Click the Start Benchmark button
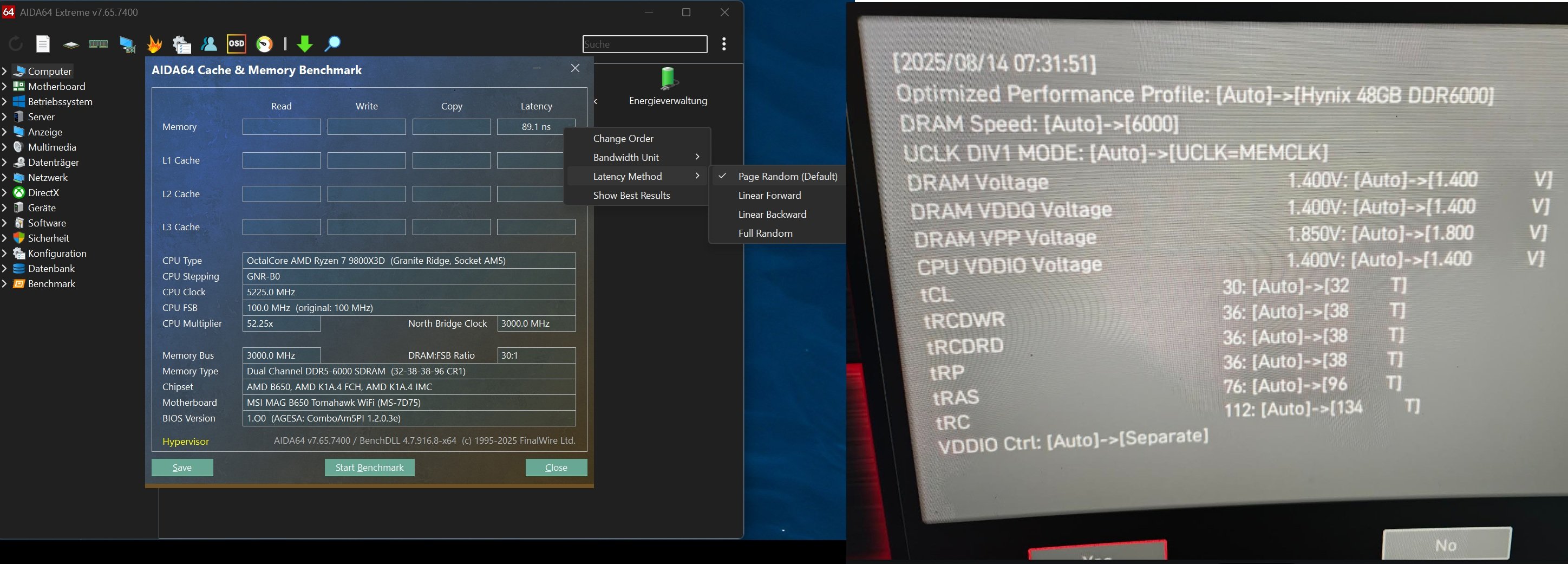 click(369, 467)
